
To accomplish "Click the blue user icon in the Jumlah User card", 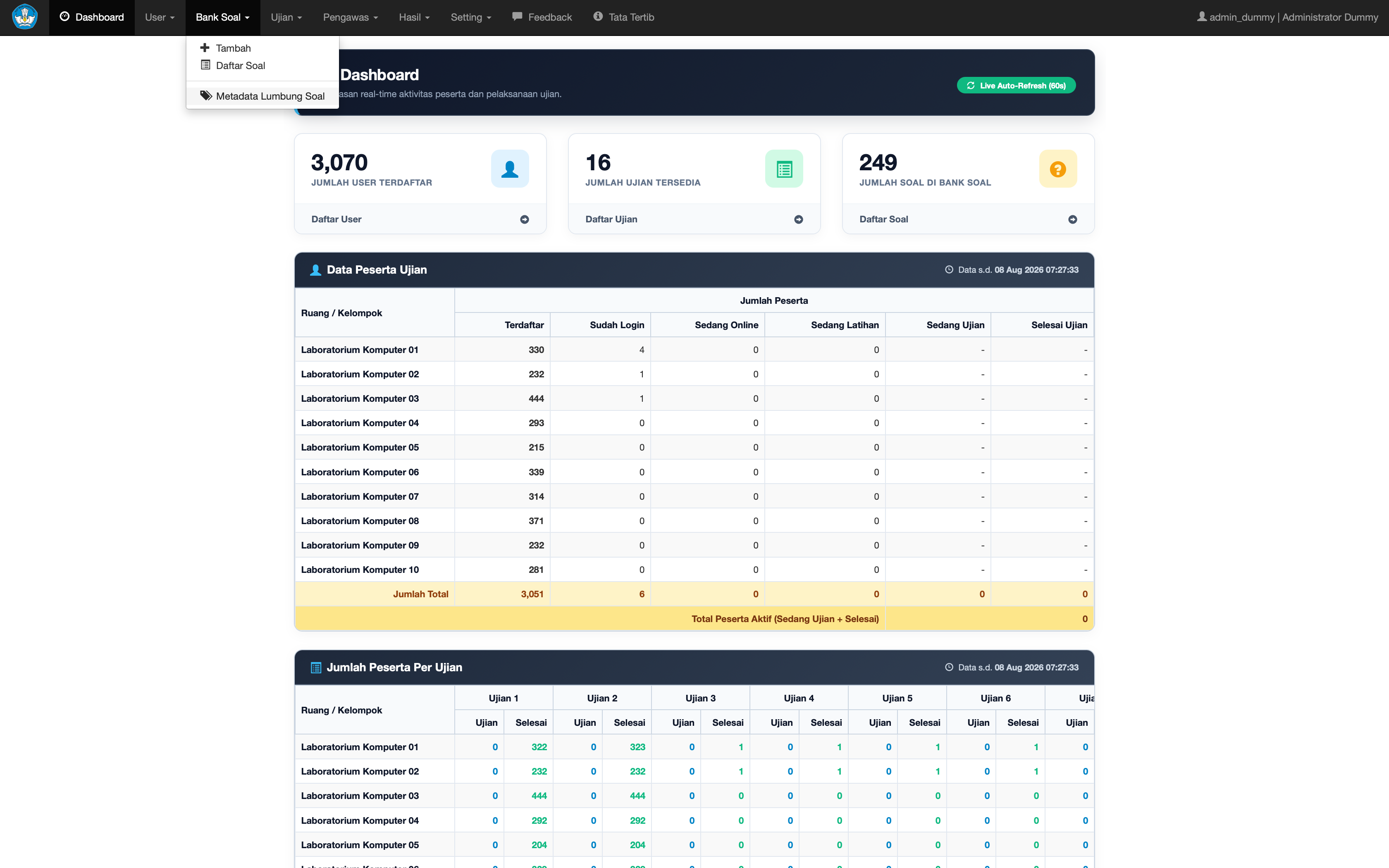I will click(x=510, y=169).
